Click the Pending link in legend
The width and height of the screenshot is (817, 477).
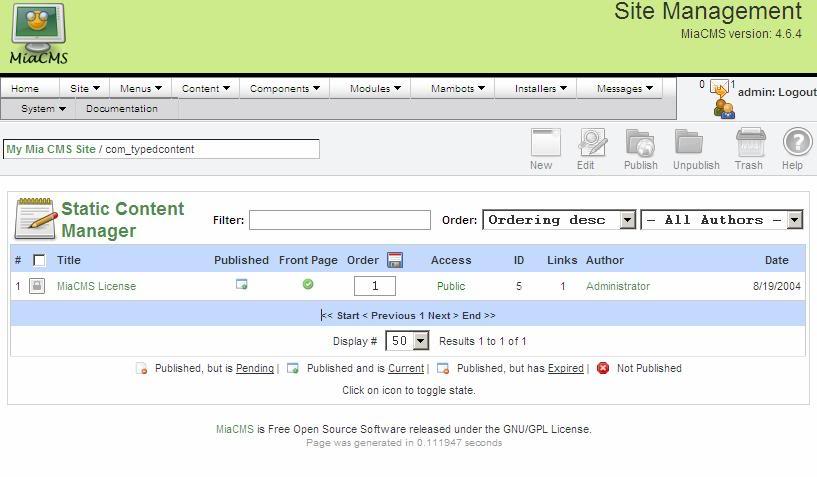click(x=255, y=369)
